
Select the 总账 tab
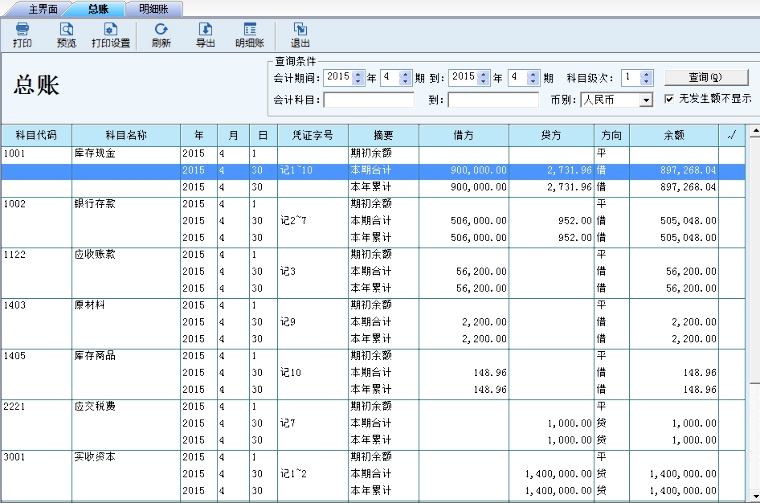(x=98, y=9)
